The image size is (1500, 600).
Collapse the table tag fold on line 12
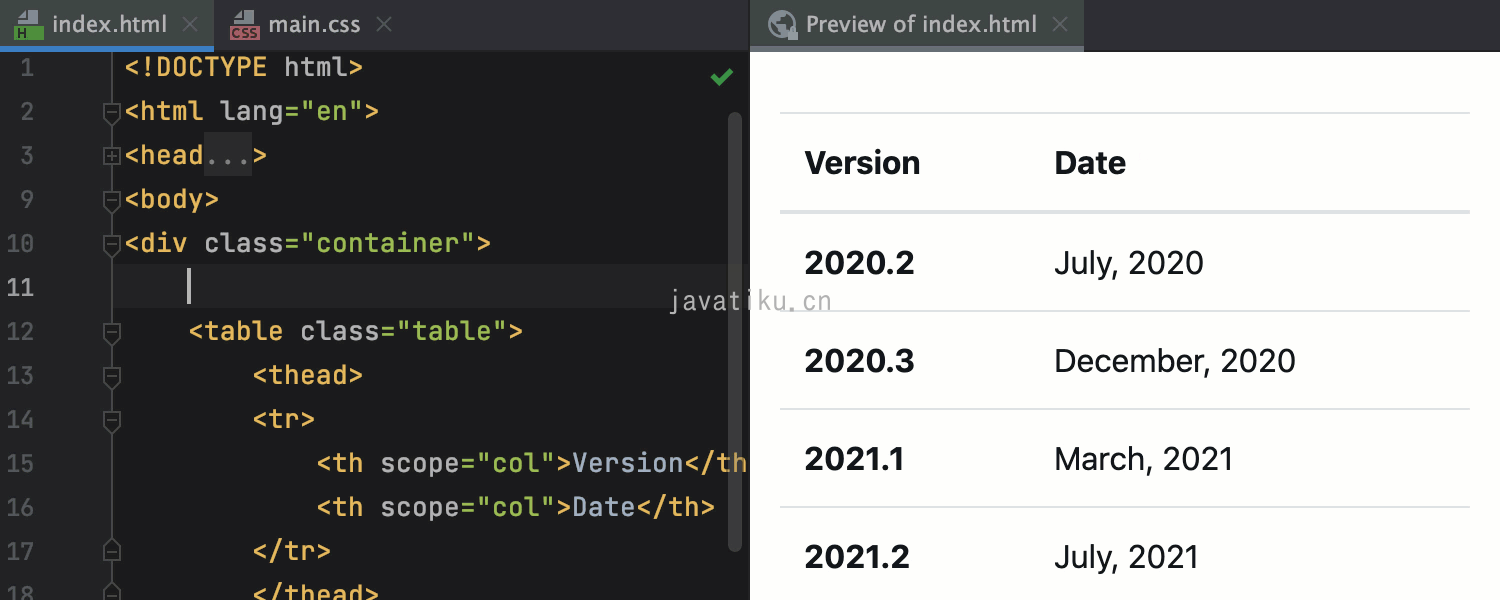click(x=112, y=332)
